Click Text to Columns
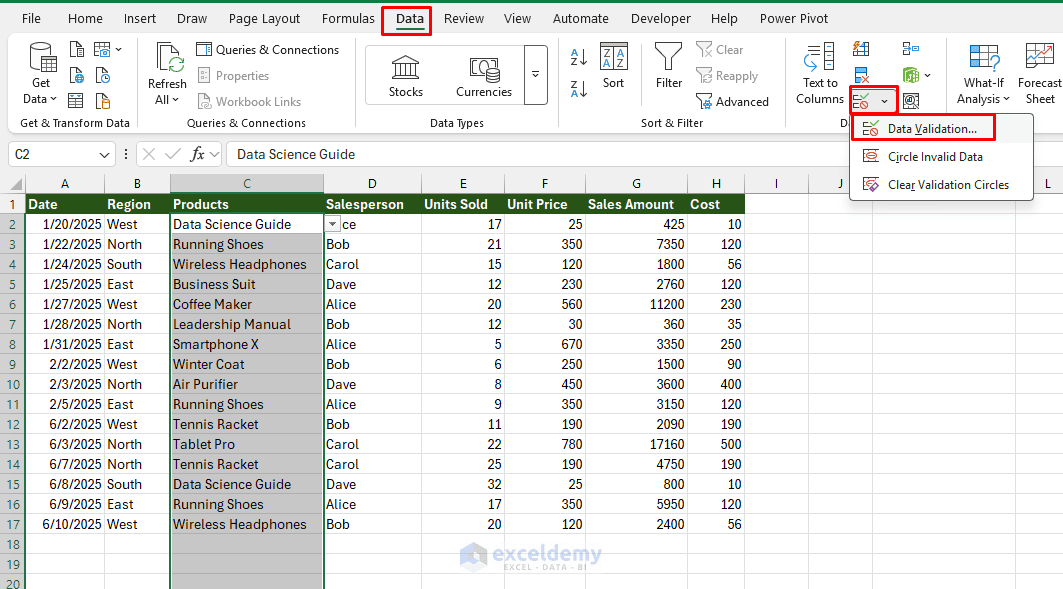 (820, 75)
